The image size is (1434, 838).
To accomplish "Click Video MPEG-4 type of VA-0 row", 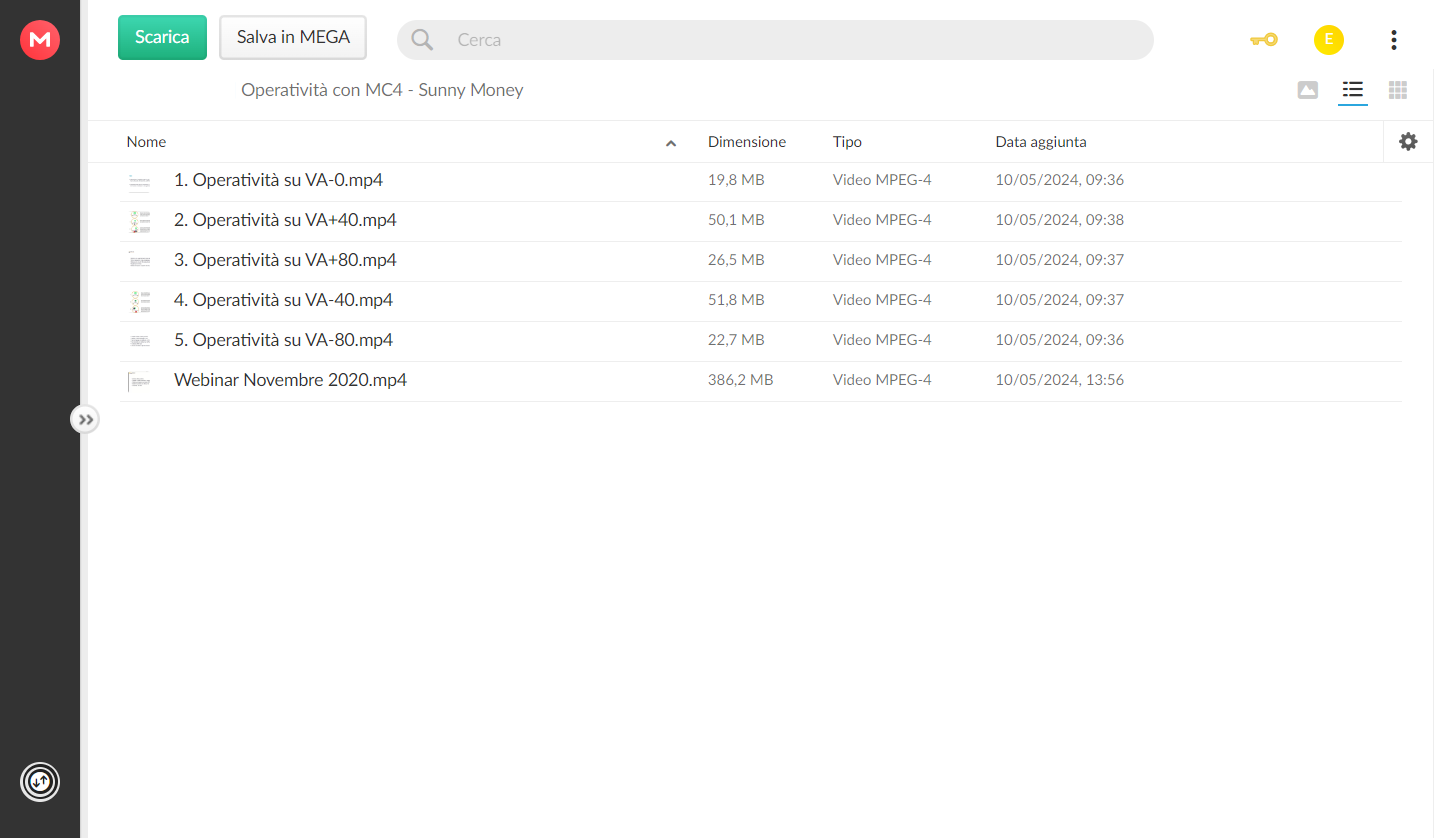I will coord(882,180).
